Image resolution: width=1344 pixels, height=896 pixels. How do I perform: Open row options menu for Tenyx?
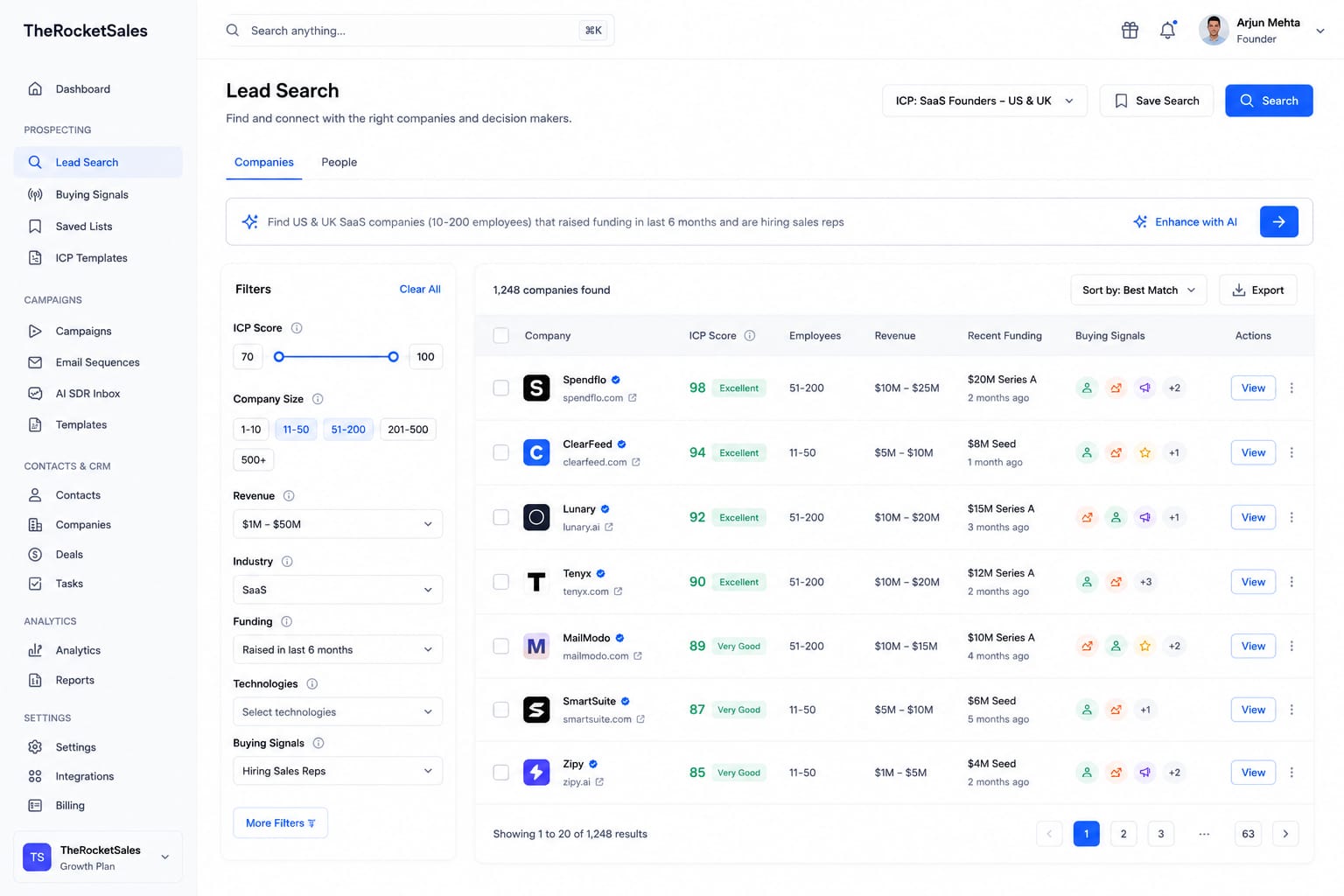[1291, 582]
